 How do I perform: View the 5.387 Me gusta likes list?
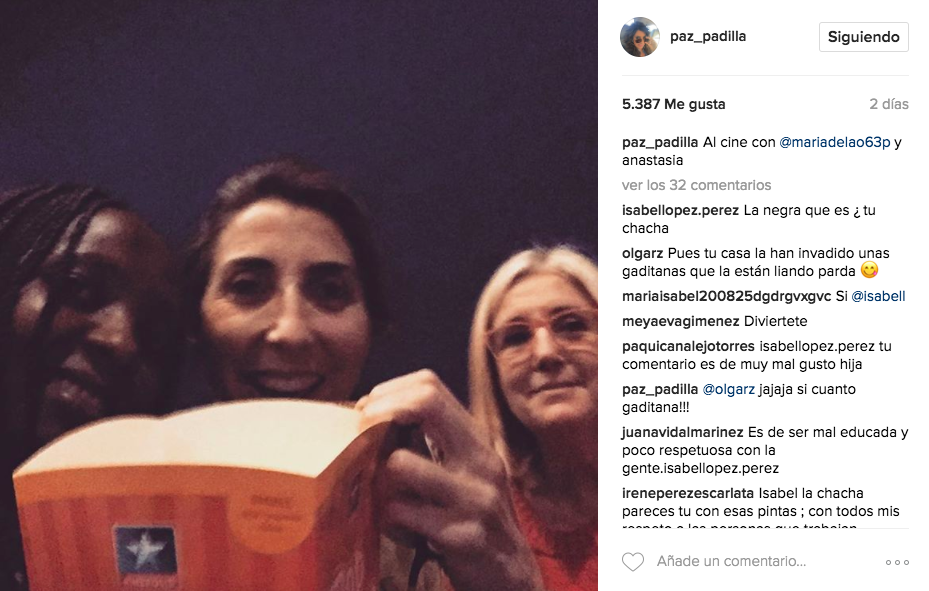[674, 104]
